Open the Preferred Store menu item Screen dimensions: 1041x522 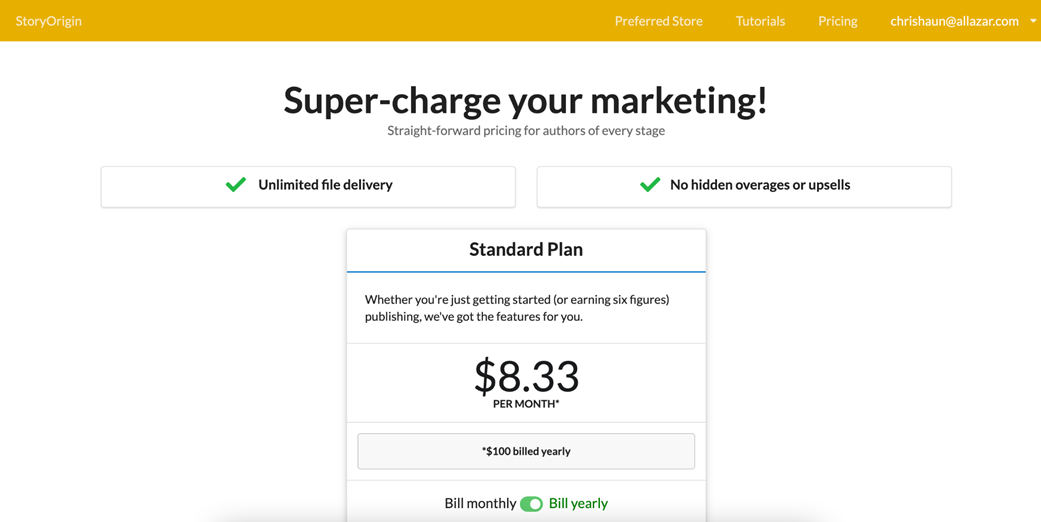[x=658, y=21]
